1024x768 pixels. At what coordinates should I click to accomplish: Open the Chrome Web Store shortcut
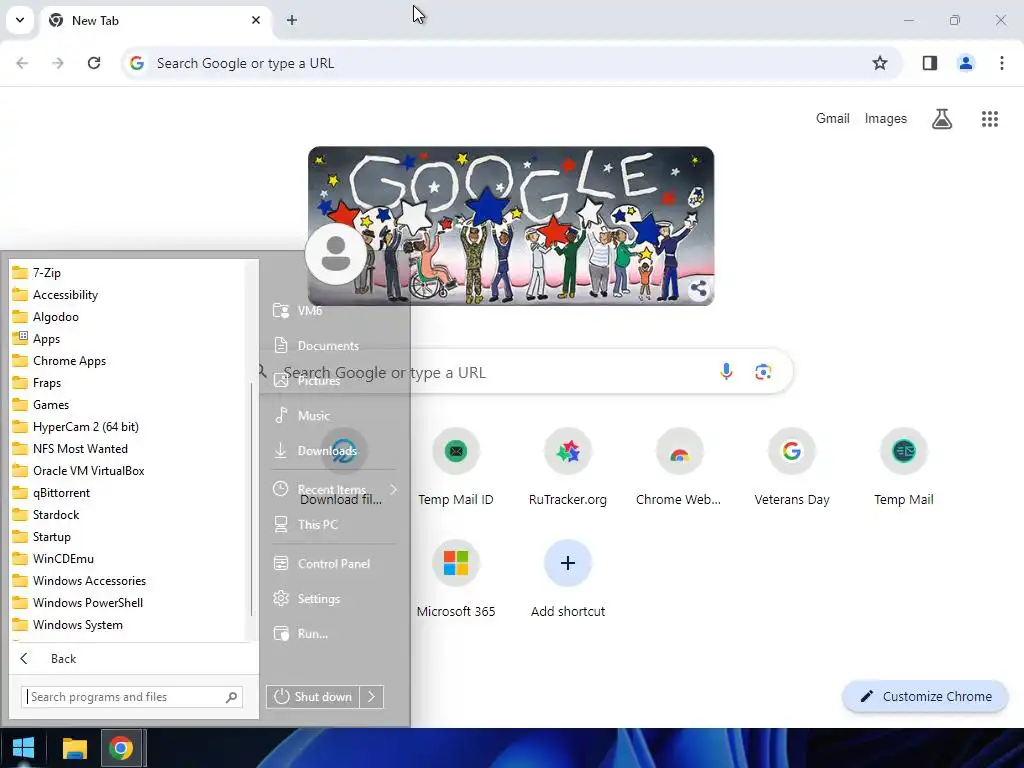[679, 467]
